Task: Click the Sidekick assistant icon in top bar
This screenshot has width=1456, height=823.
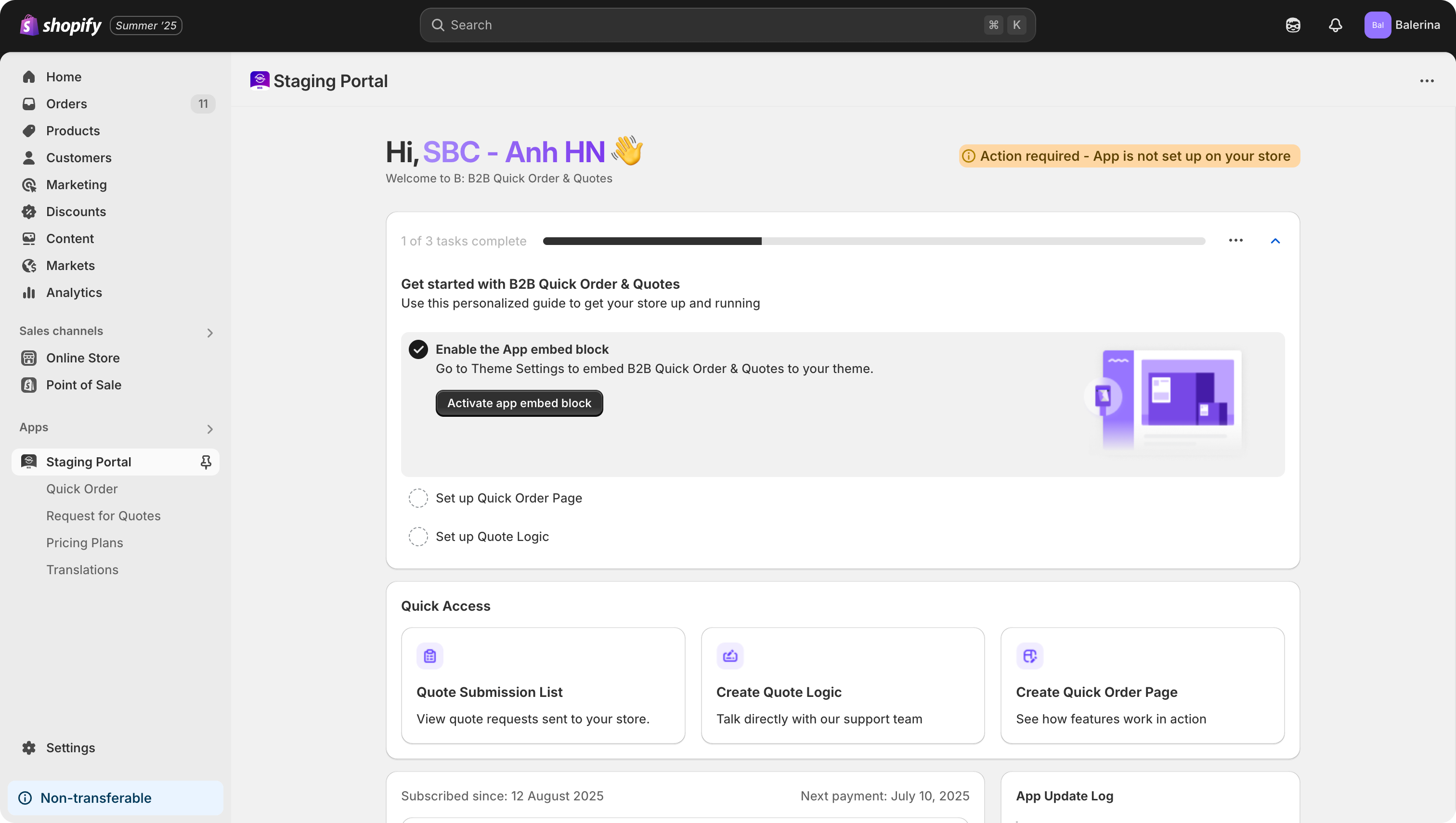Action: click(1293, 26)
